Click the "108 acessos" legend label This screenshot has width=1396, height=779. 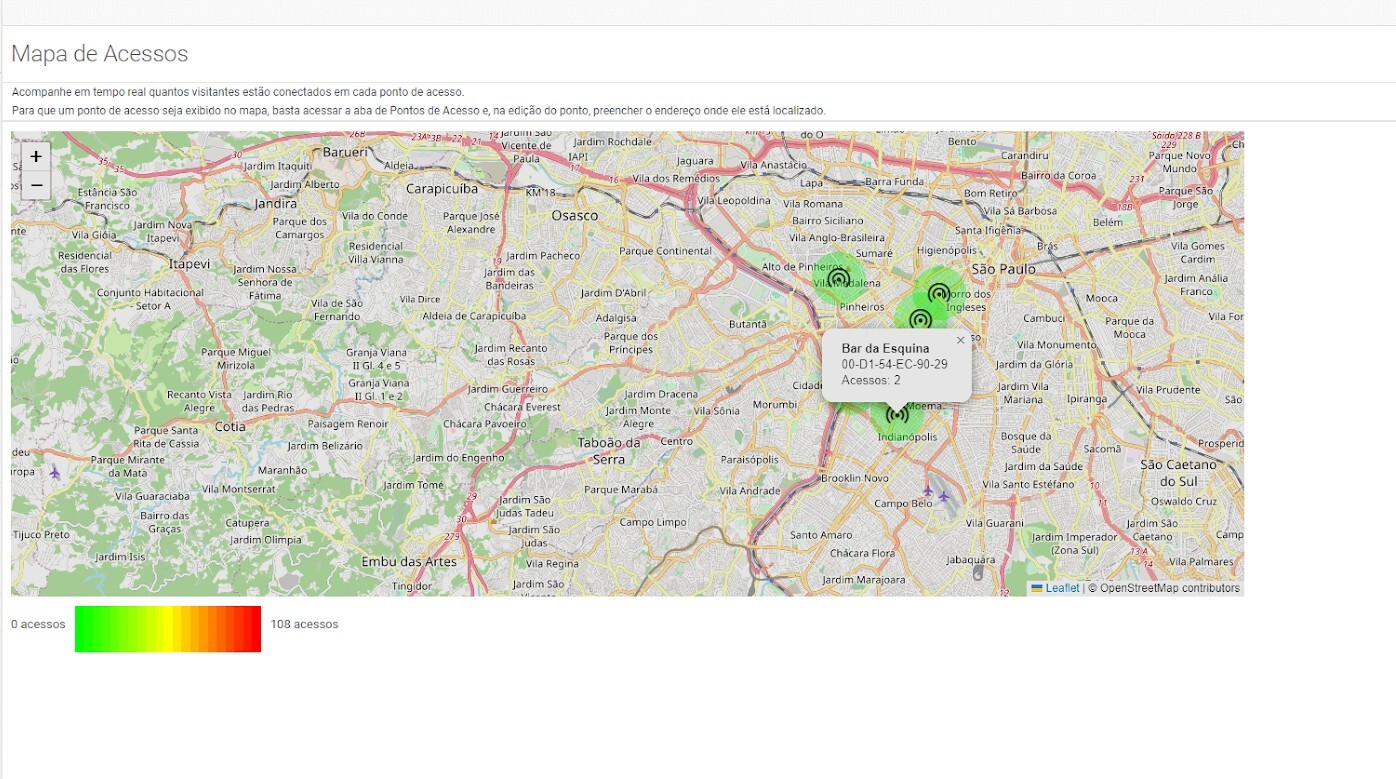(304, 624)
